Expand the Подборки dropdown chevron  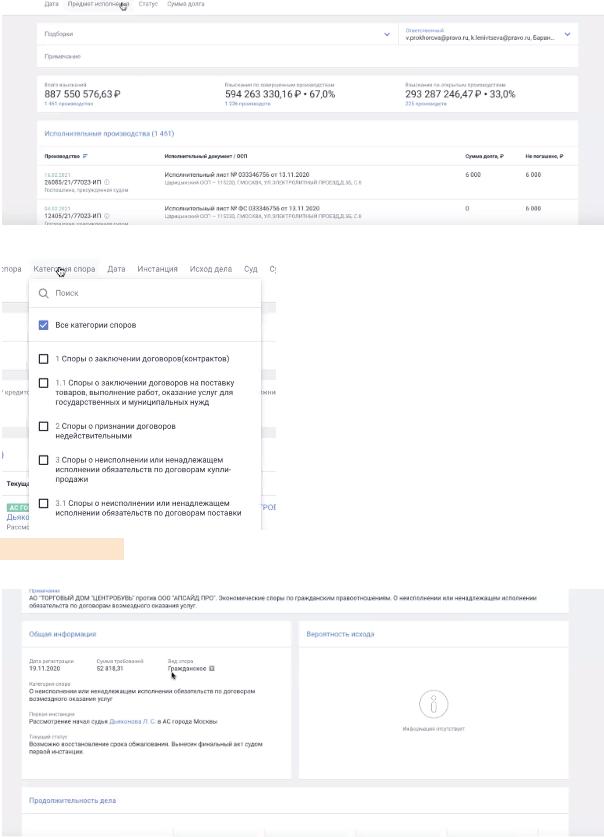(x=387, y=34)
